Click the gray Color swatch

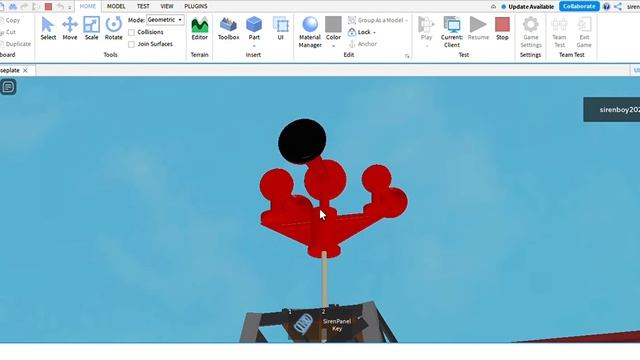tap(333, 24)
